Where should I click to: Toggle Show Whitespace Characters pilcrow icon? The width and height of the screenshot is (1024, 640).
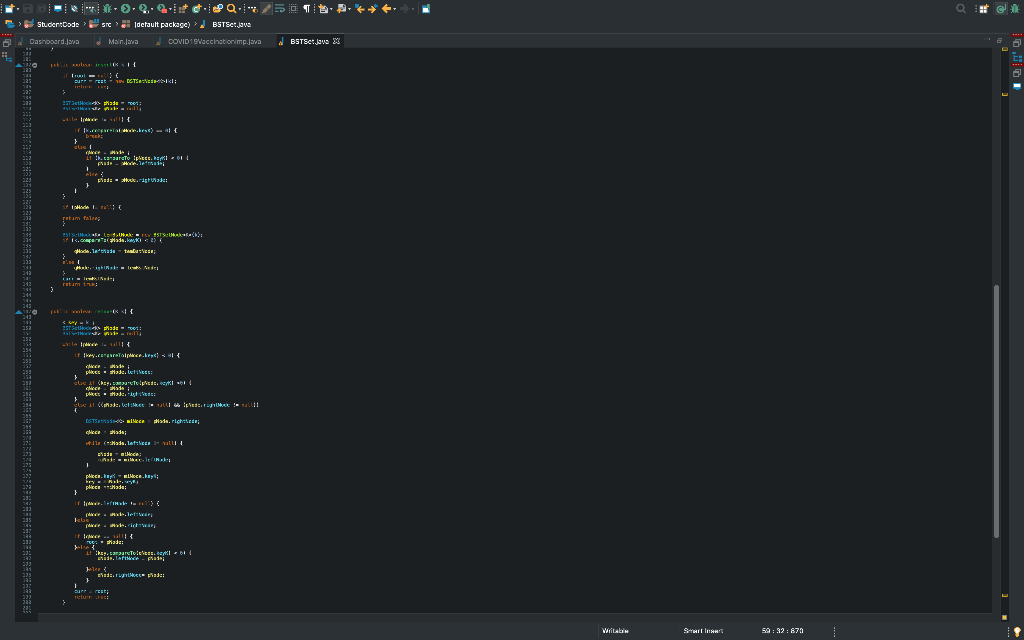306,8
